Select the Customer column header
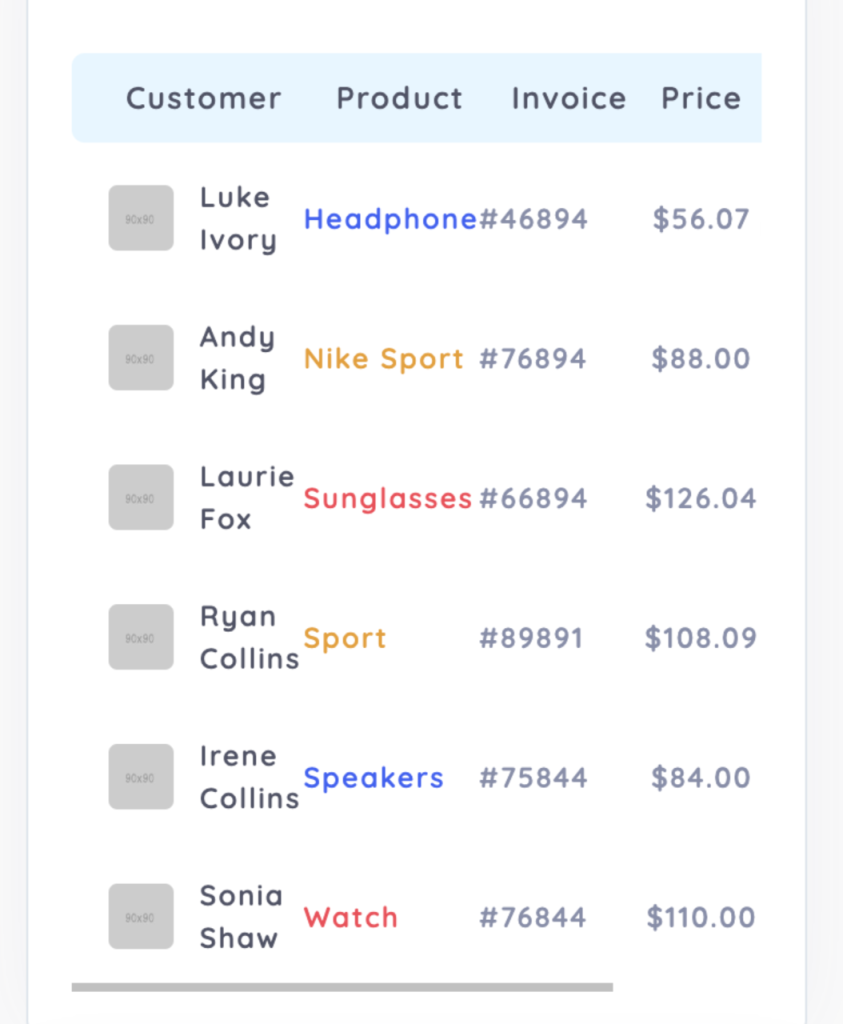This screenshot has width=843, height=1024. coord(204,99)
